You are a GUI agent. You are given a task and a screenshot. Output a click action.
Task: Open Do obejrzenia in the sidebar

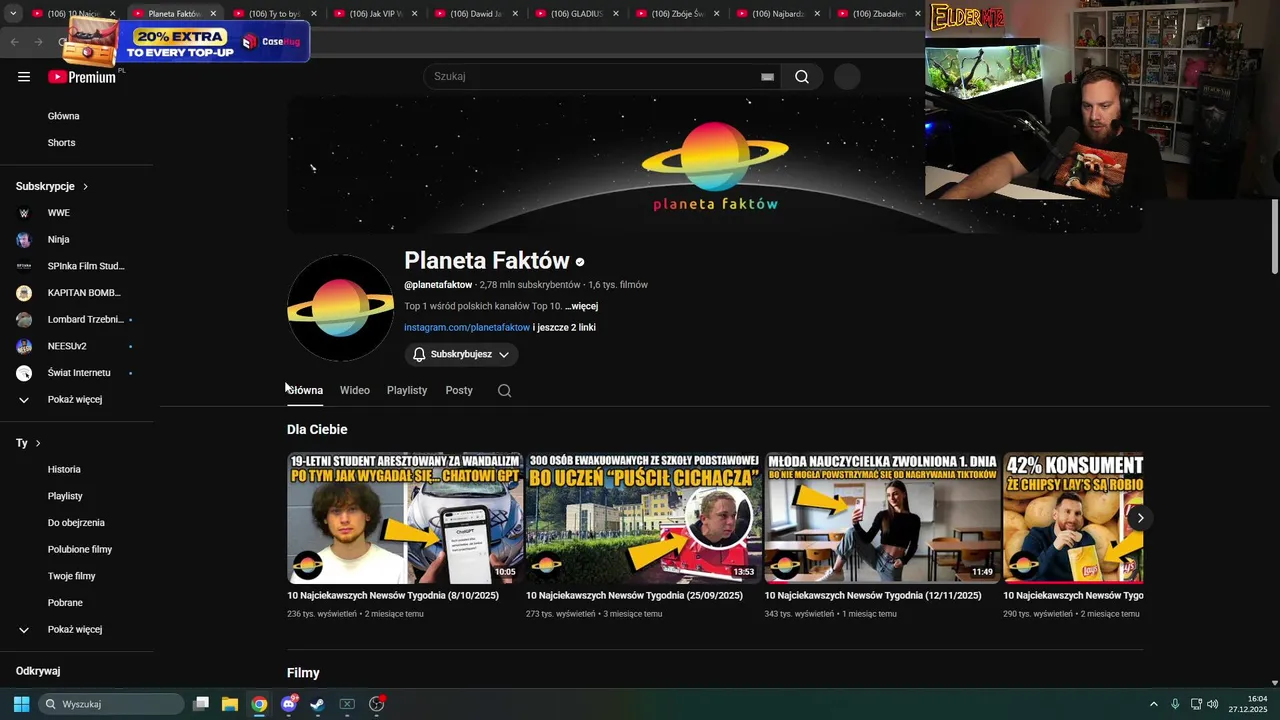pos(76,523)
